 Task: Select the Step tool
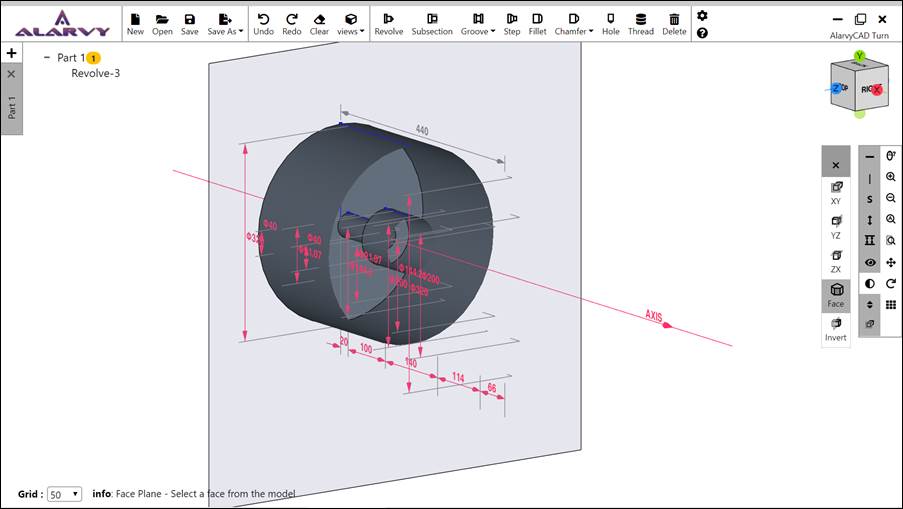511,24
